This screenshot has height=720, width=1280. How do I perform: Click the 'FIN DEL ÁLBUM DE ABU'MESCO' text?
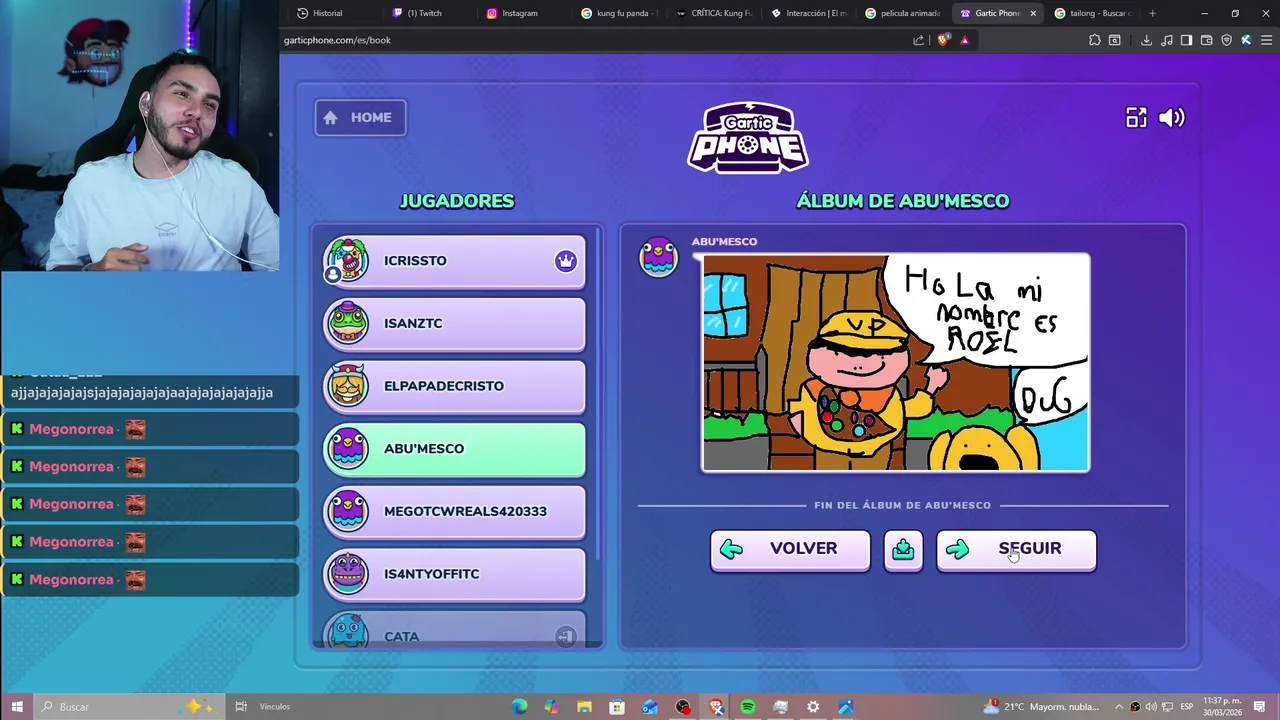903,505
